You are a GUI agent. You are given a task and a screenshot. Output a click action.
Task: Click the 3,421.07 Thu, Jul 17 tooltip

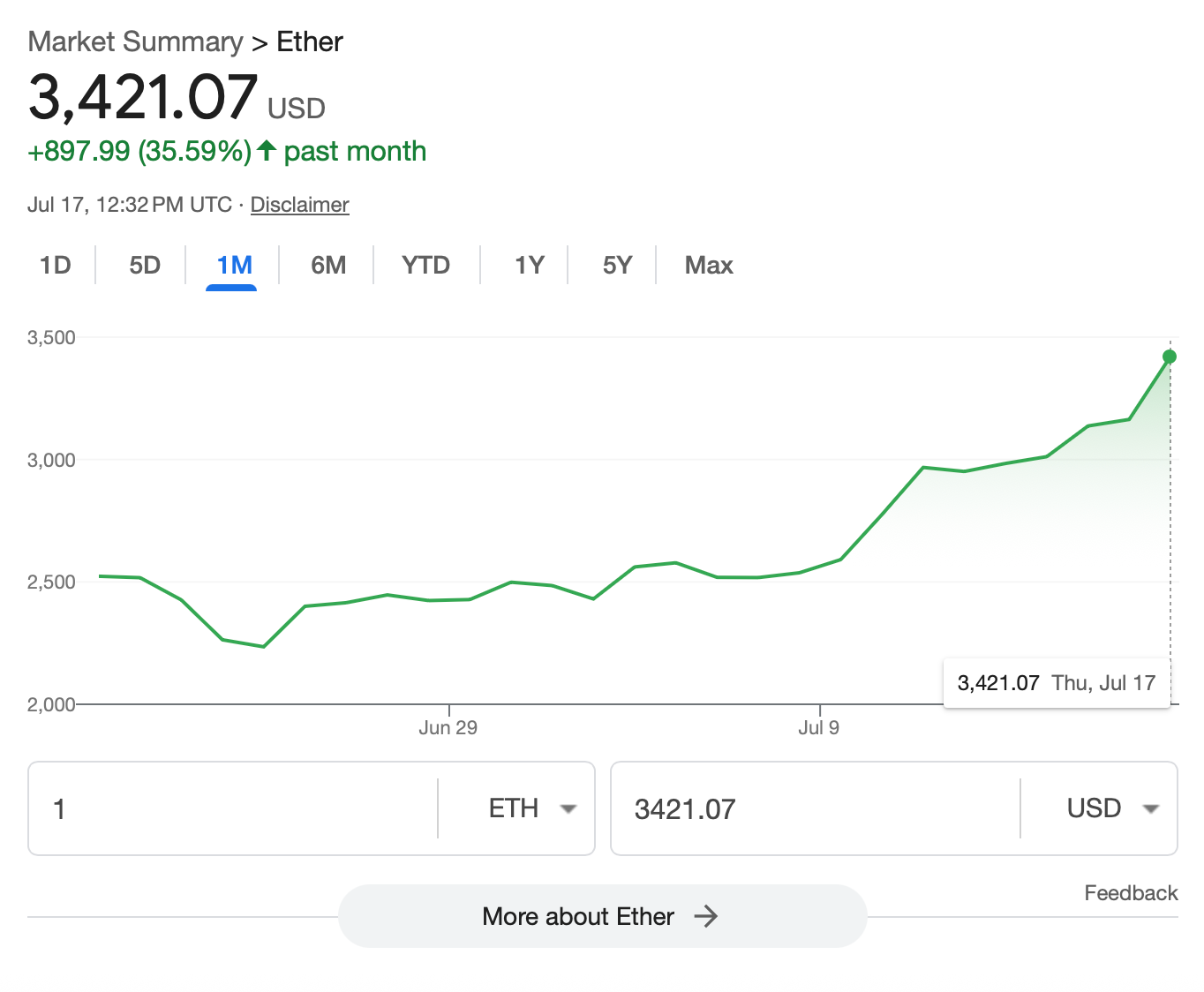[x=1057, y=683]
